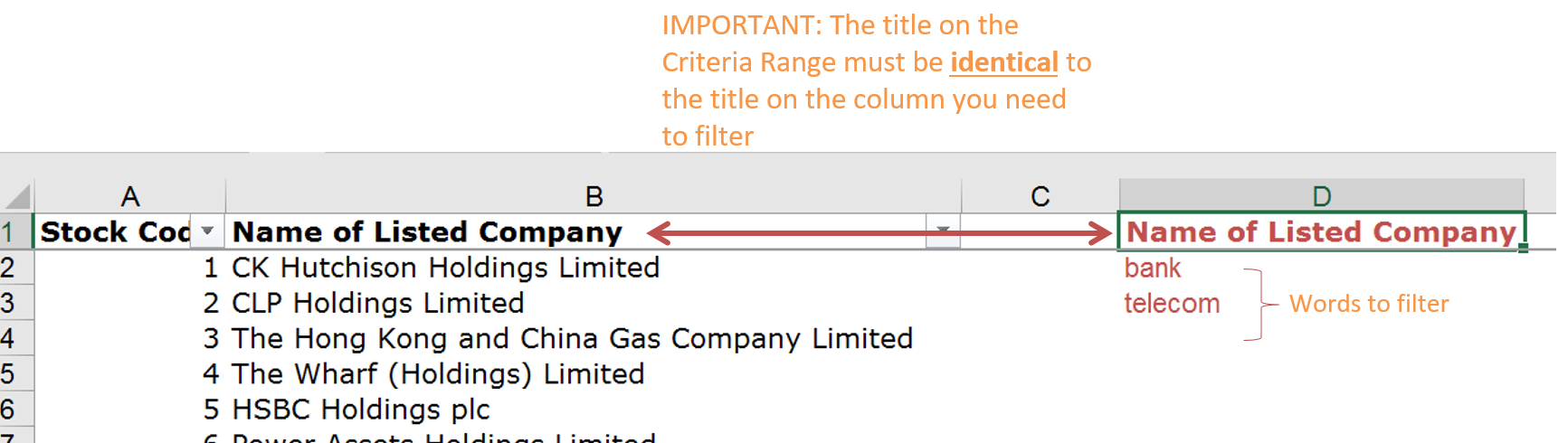Click the fill handle on cell D1
The width and height of the screenshot is (1568, 443).
[1524, 248]
